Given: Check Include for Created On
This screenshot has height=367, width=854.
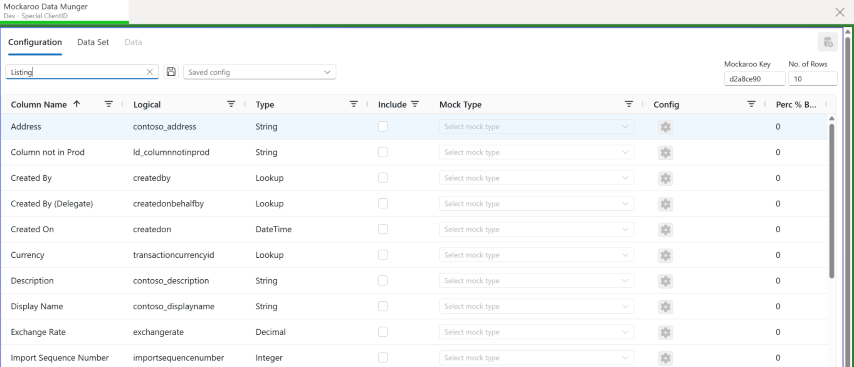Looking at the screenshot, I should [383, 229].
